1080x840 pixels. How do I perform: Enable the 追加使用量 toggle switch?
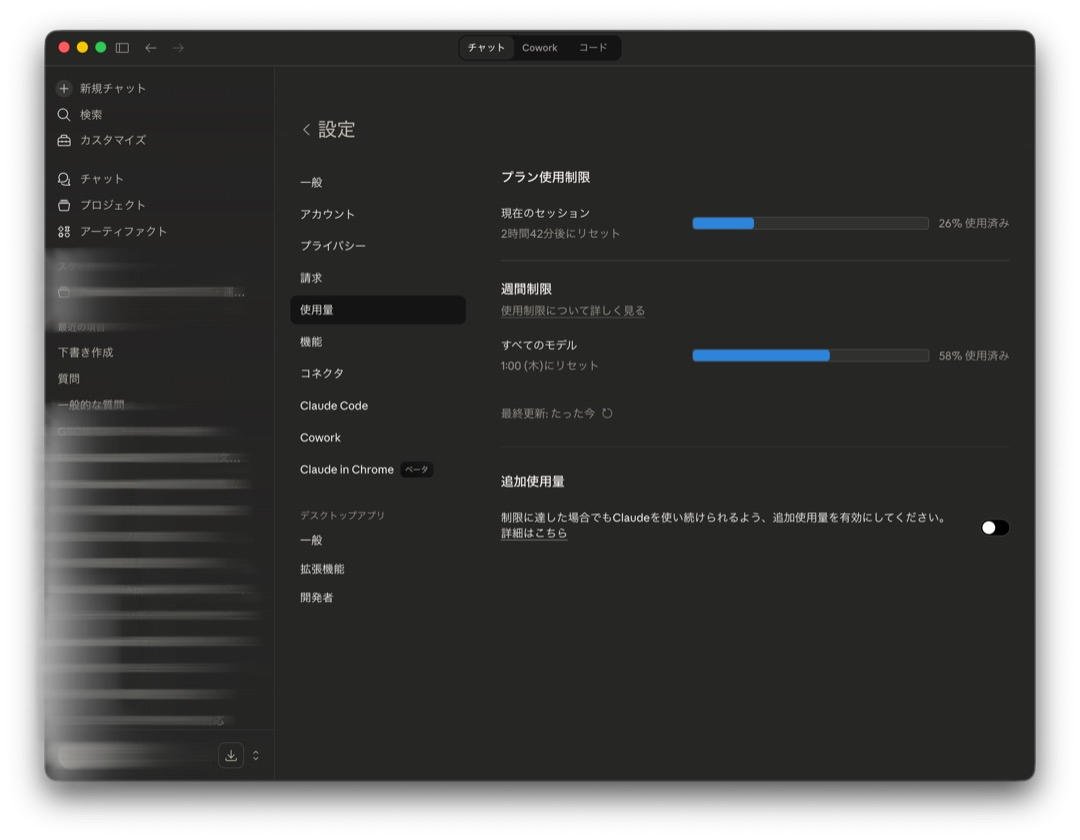click(994, 527)
